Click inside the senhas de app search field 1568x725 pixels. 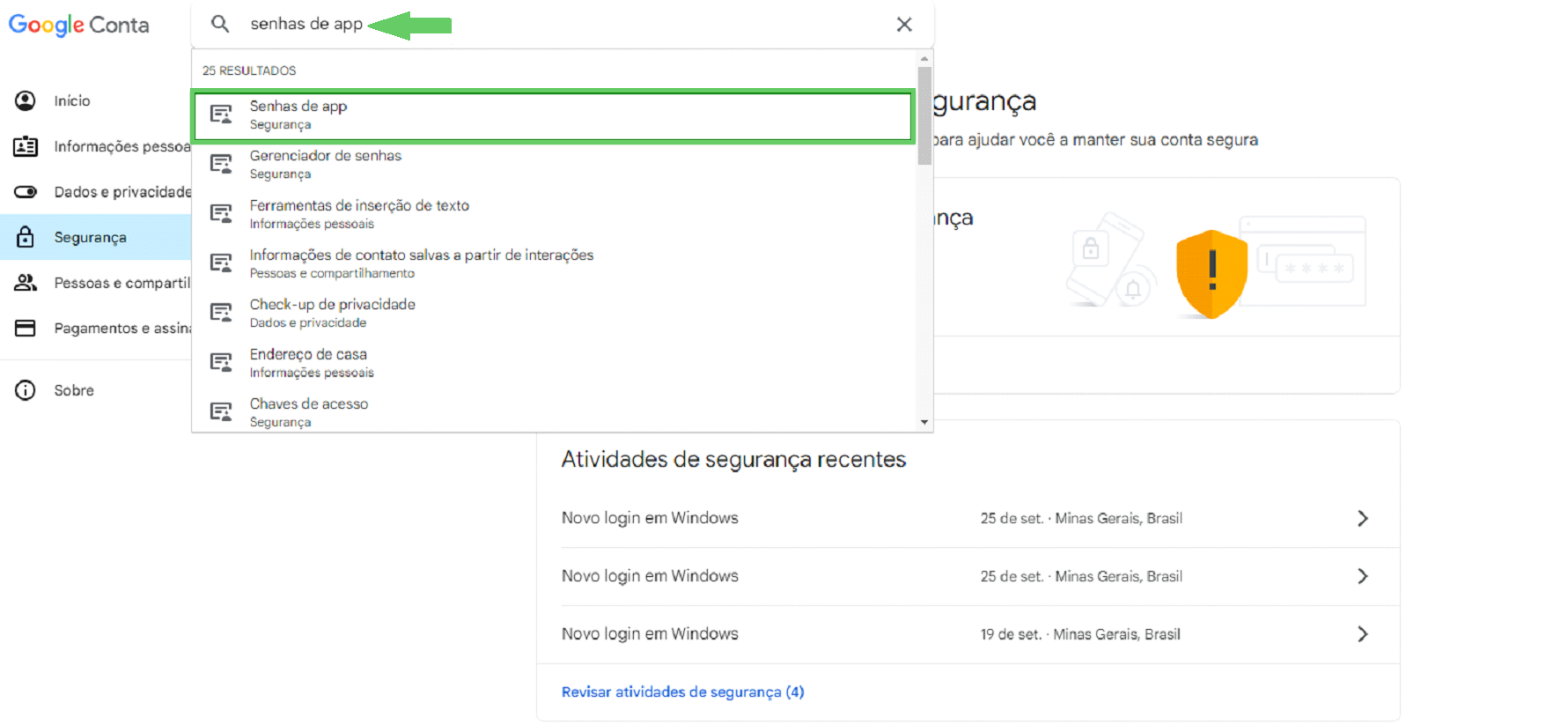pyautogui.click(x=563, y=24)
